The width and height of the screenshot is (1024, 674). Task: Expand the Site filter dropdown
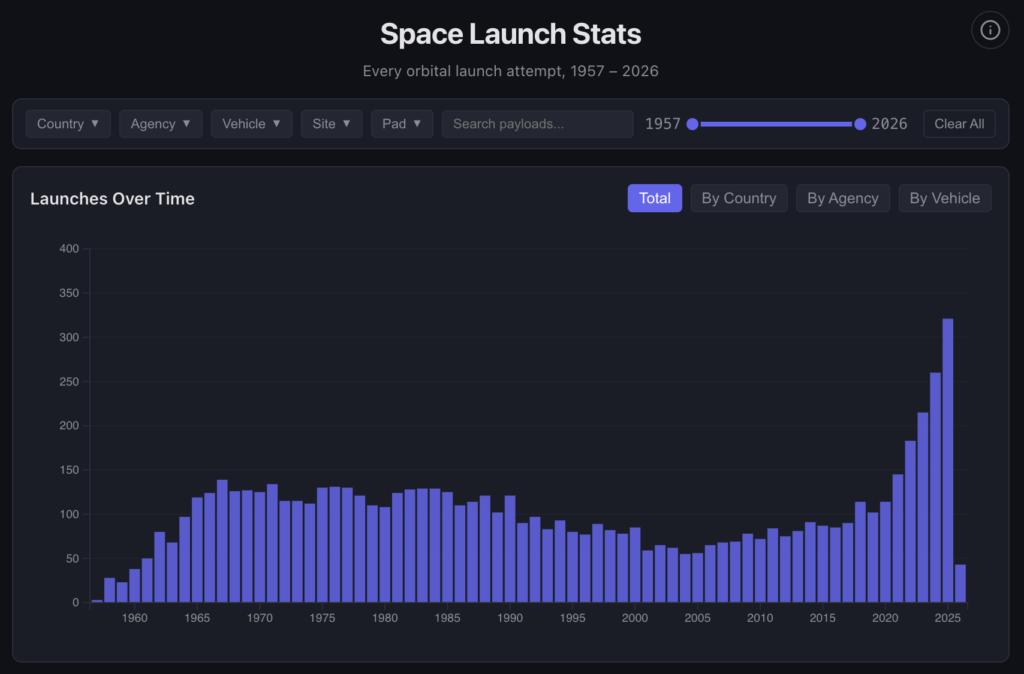click(331, 124)
